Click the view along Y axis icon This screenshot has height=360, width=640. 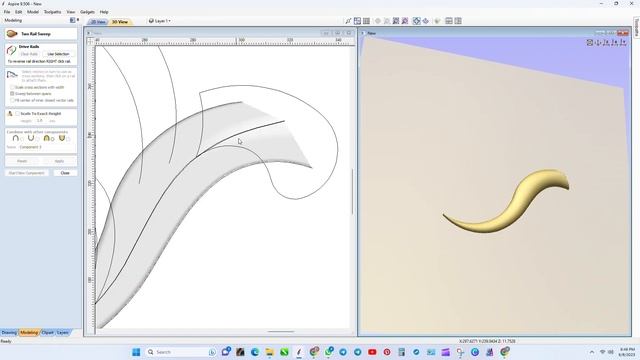[606, 42]
